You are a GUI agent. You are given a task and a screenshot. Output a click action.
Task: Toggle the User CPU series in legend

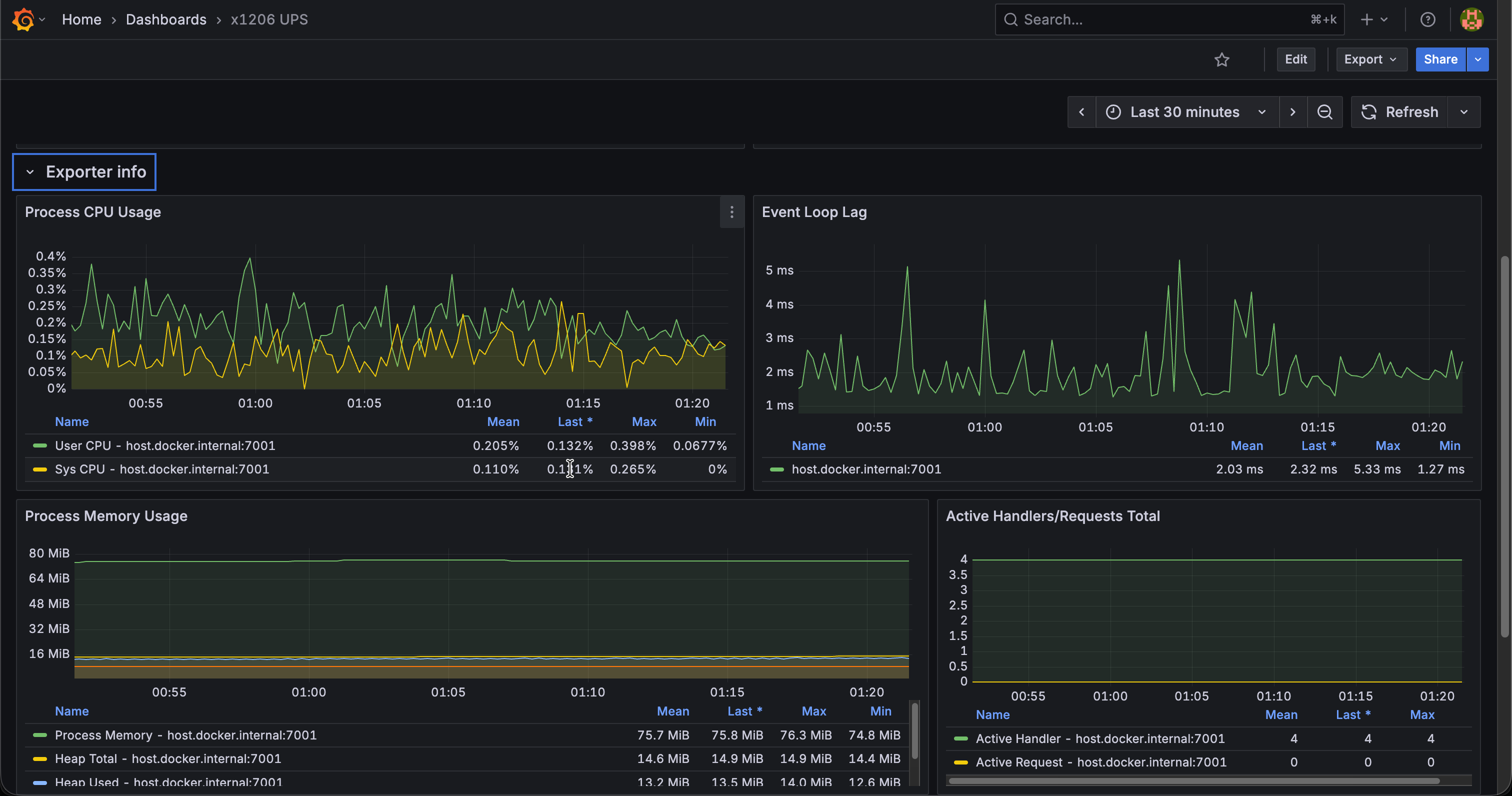click(x=165, y=445)
